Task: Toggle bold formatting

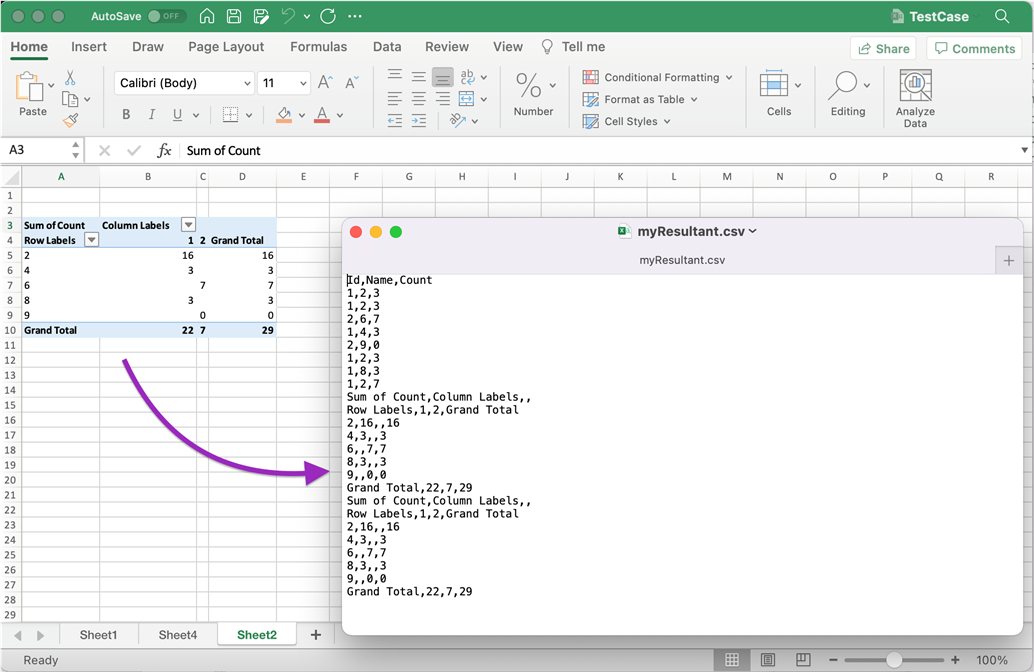Action: point(126,115)
